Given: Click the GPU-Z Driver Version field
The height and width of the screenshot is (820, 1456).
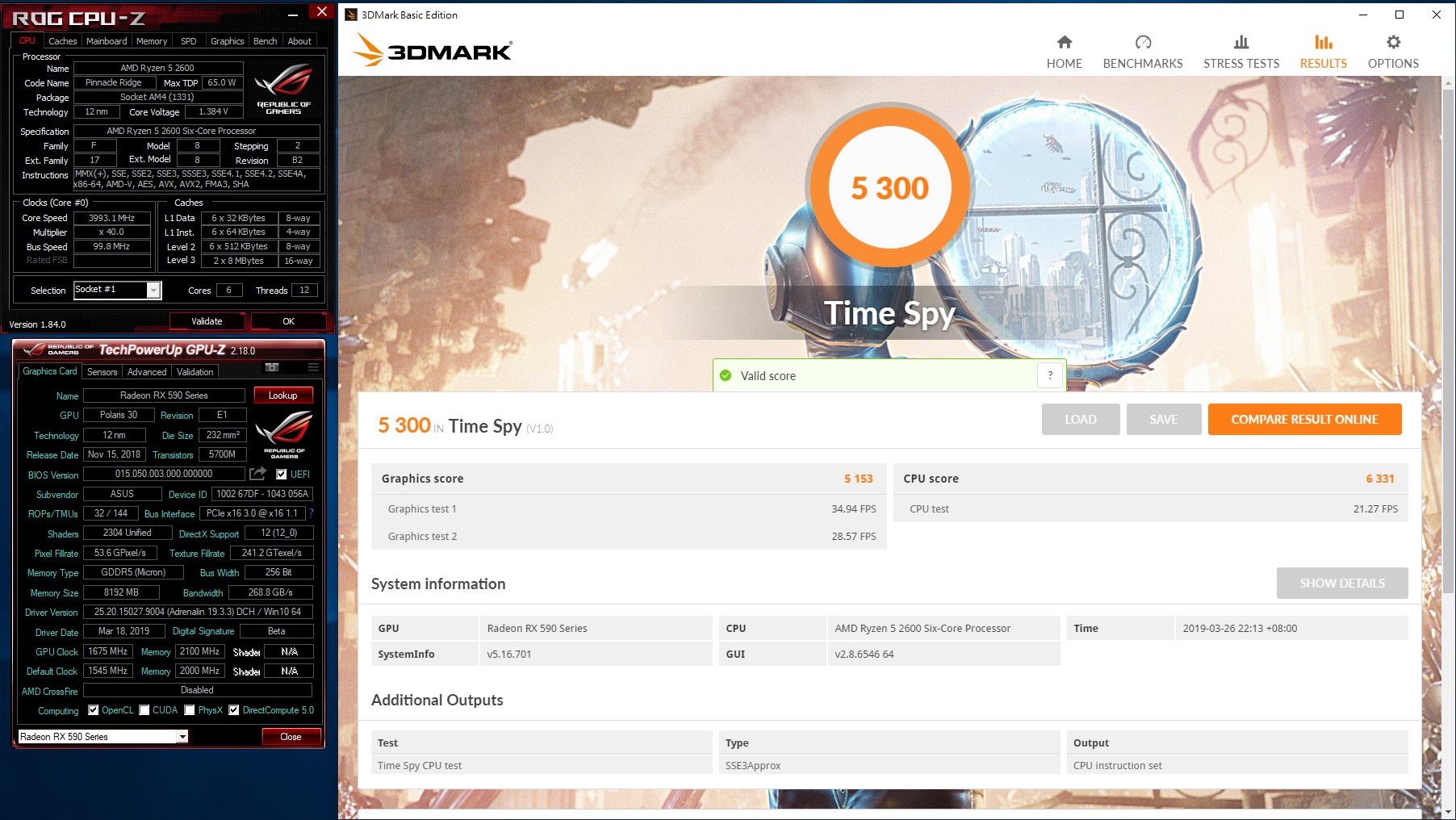Looking at the screenshot, I should click(198, 612).
